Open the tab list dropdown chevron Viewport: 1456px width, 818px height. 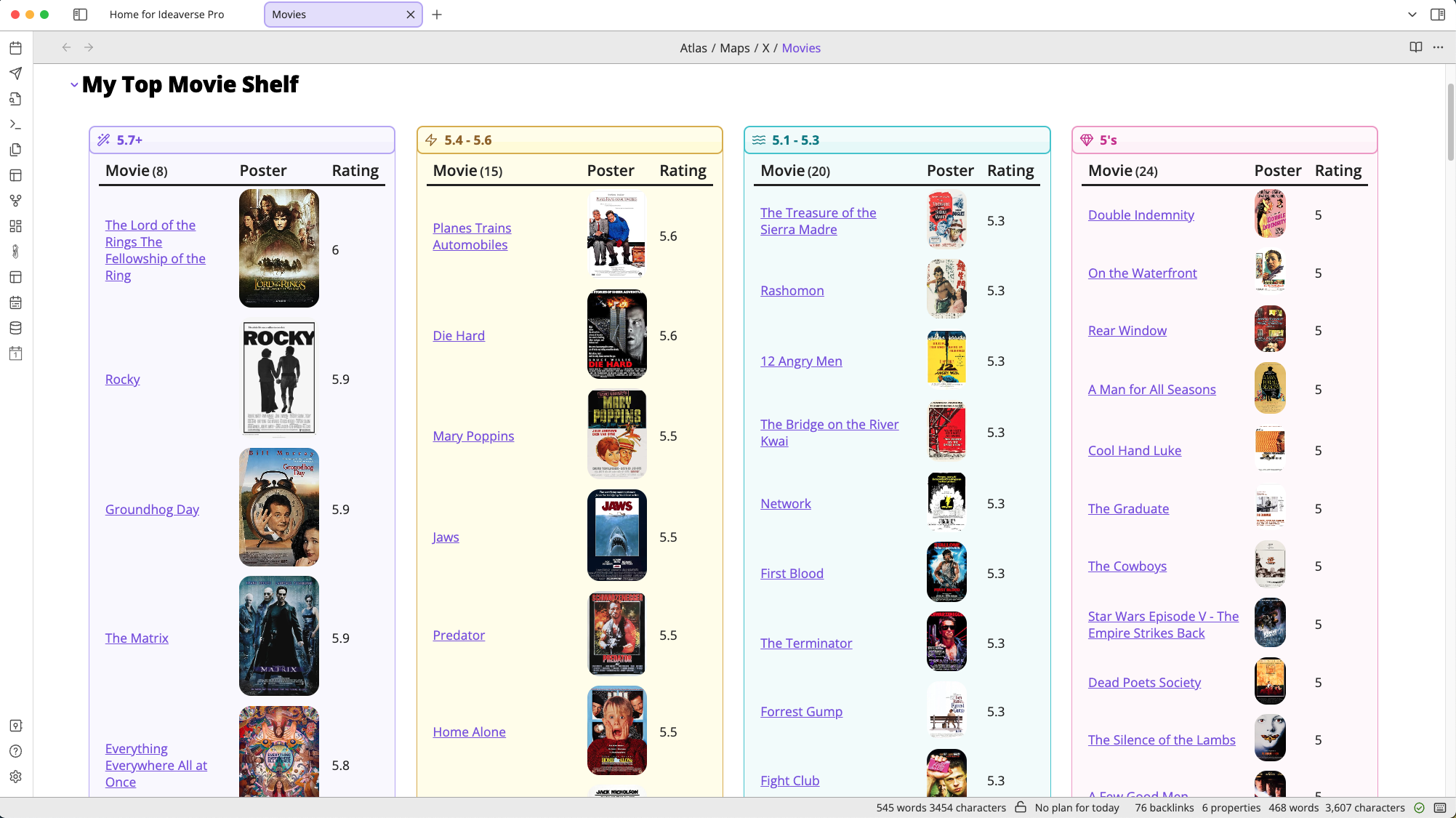[x=1412, y=15]
